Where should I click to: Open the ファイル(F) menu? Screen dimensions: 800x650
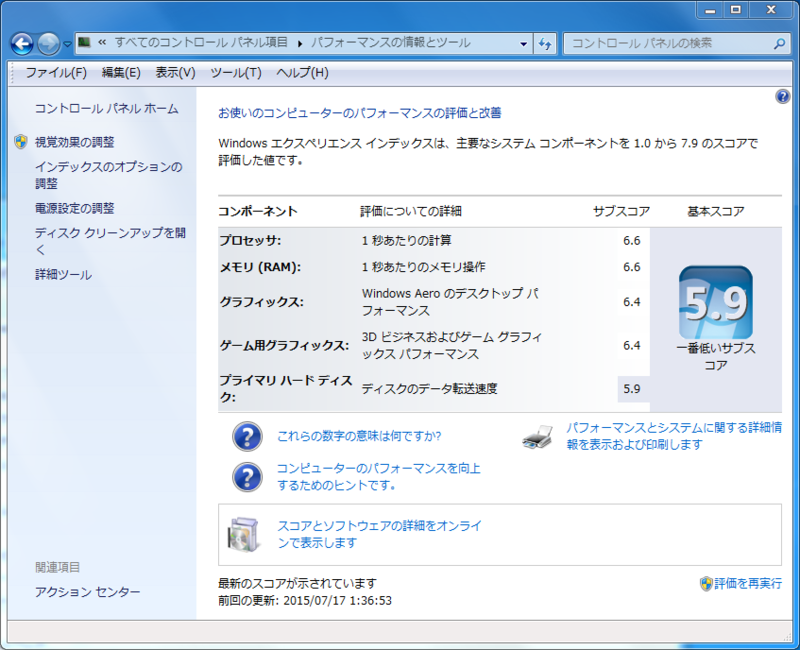(x=56, y=73)
